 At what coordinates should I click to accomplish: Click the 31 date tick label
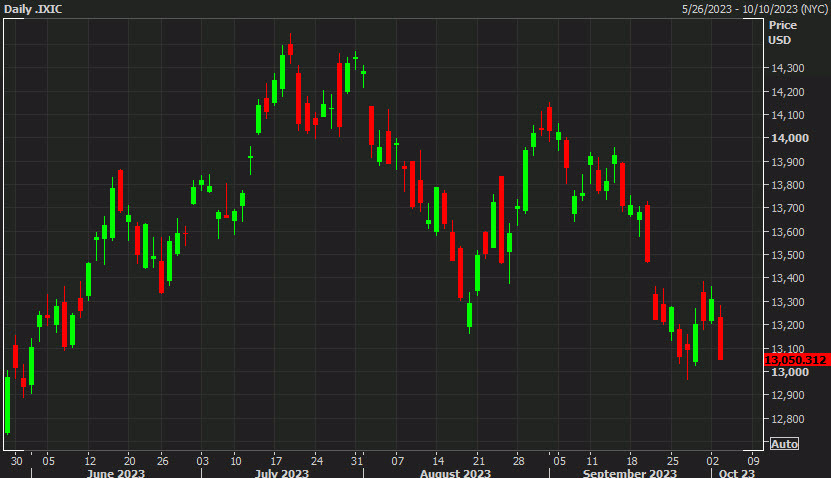tap(357, 461)
